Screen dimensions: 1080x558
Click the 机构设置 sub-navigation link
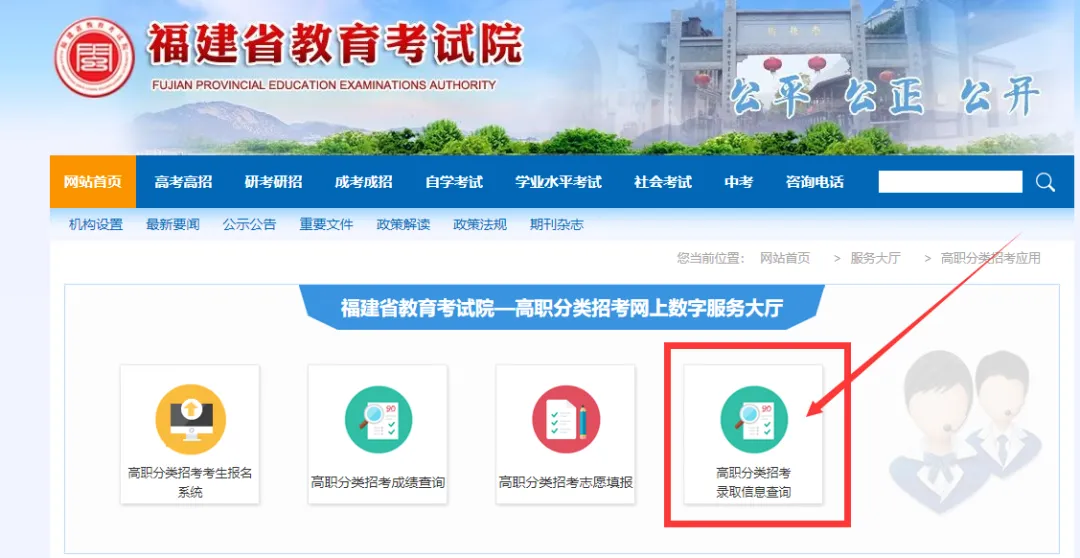click(96, 224)
